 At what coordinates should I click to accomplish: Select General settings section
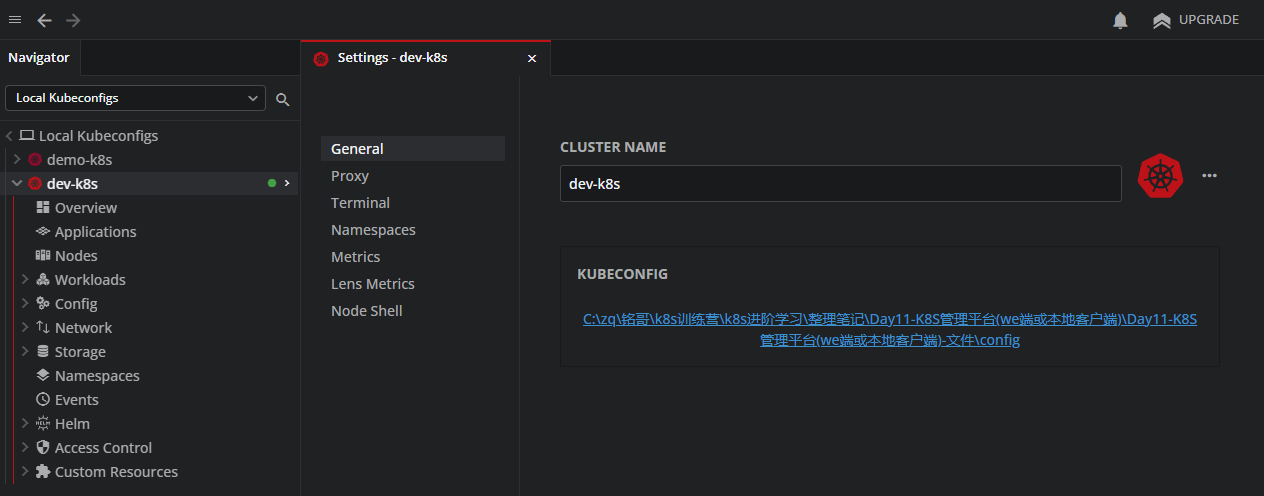click(x=413, y=149)
